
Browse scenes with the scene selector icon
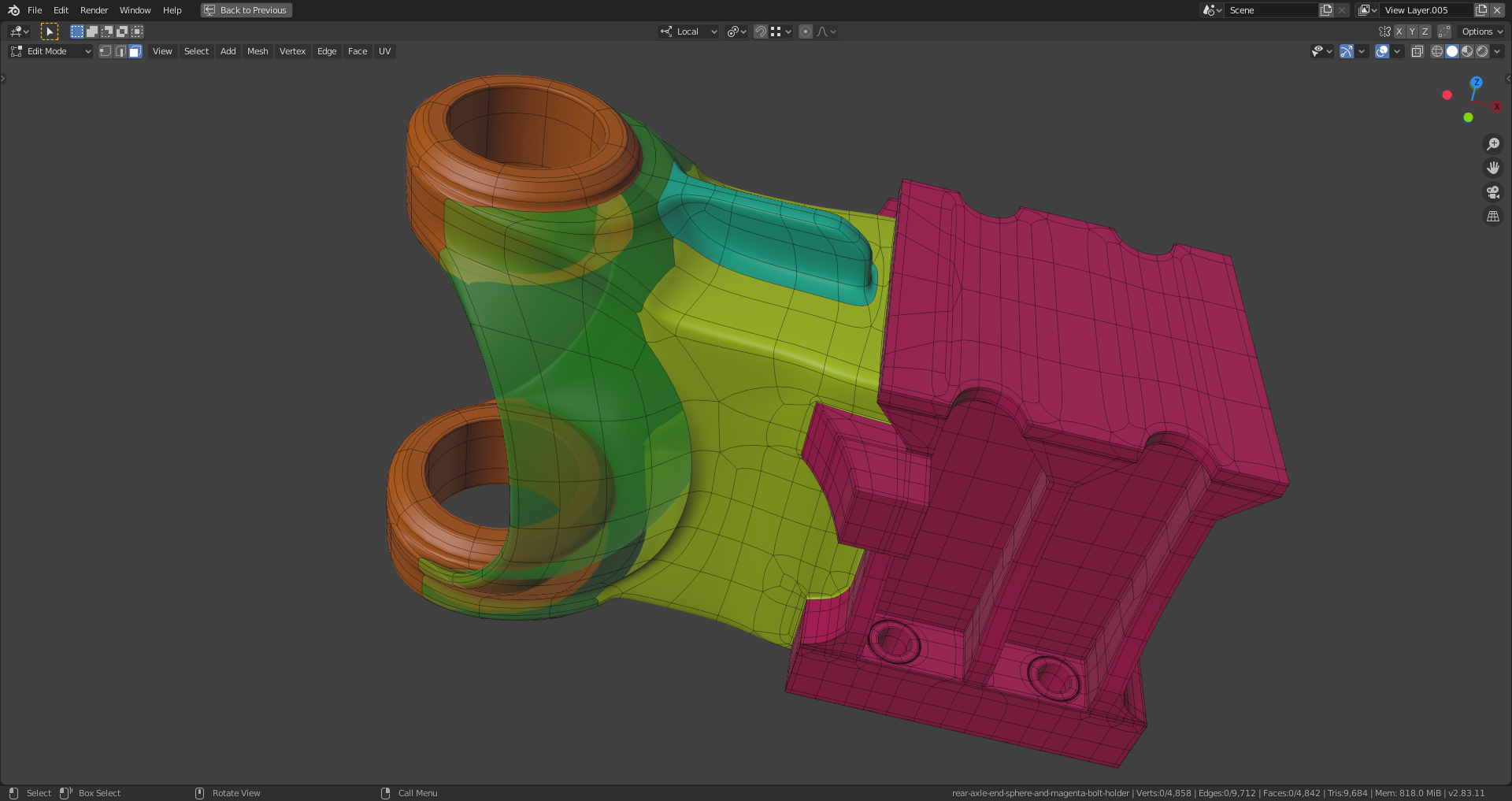tap(1212, 10)
